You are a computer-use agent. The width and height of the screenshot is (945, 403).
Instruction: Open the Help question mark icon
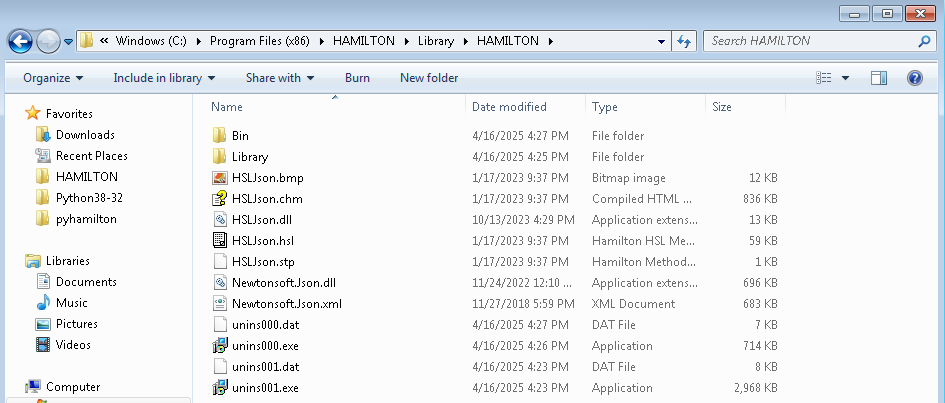coord(914,78)
